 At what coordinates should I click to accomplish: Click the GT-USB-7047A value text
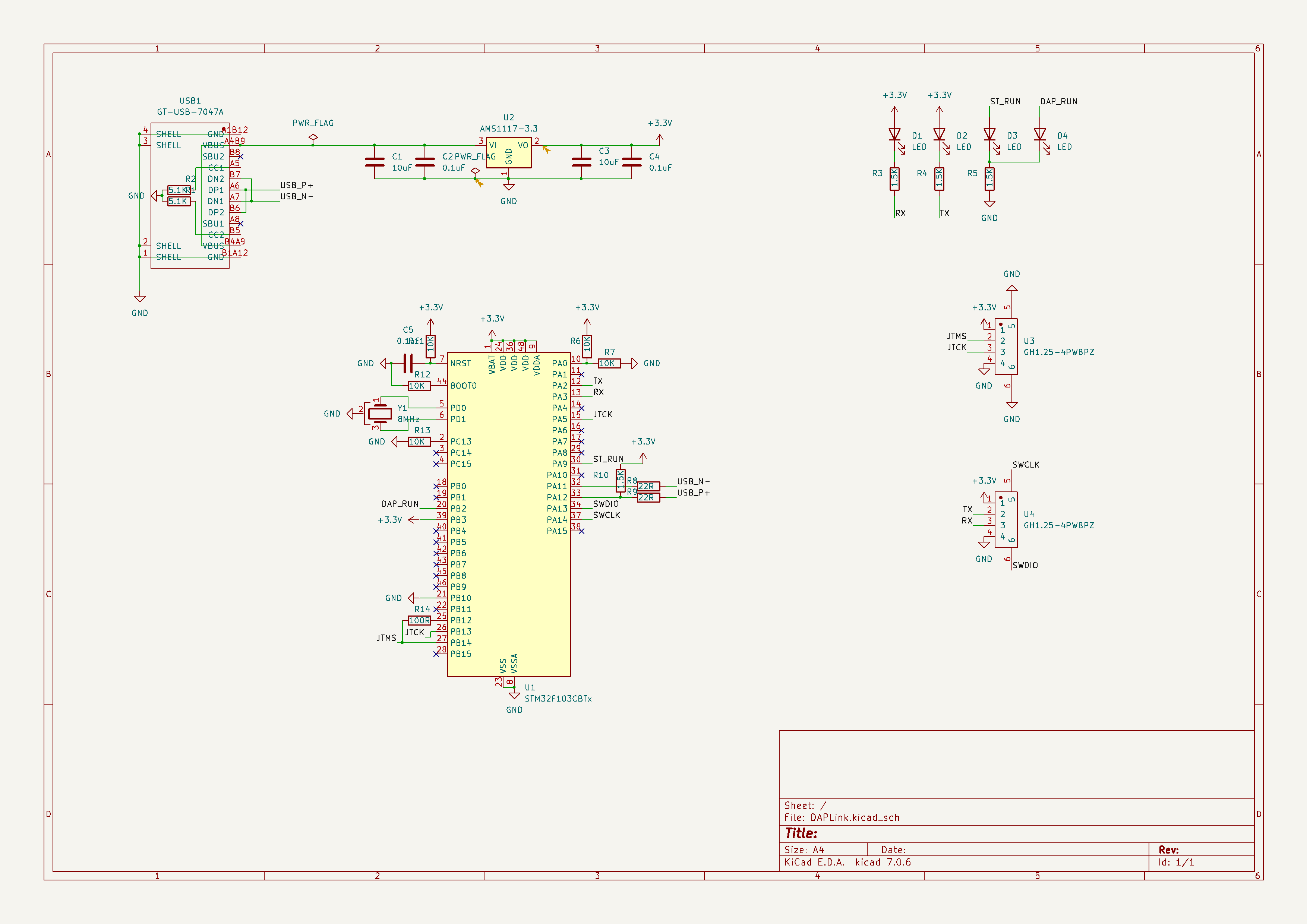point(190,112)
